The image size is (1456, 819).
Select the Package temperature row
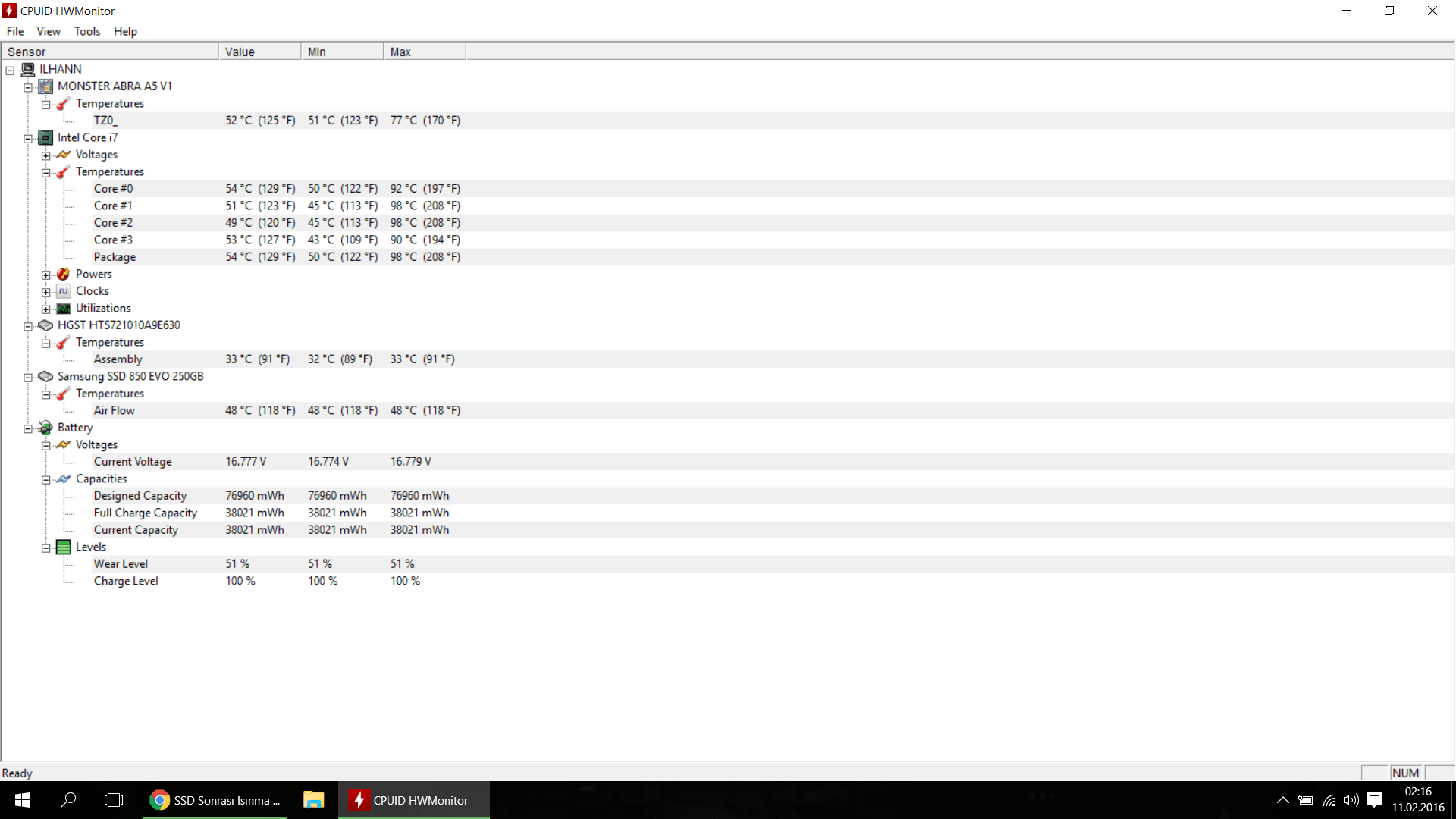115,257
